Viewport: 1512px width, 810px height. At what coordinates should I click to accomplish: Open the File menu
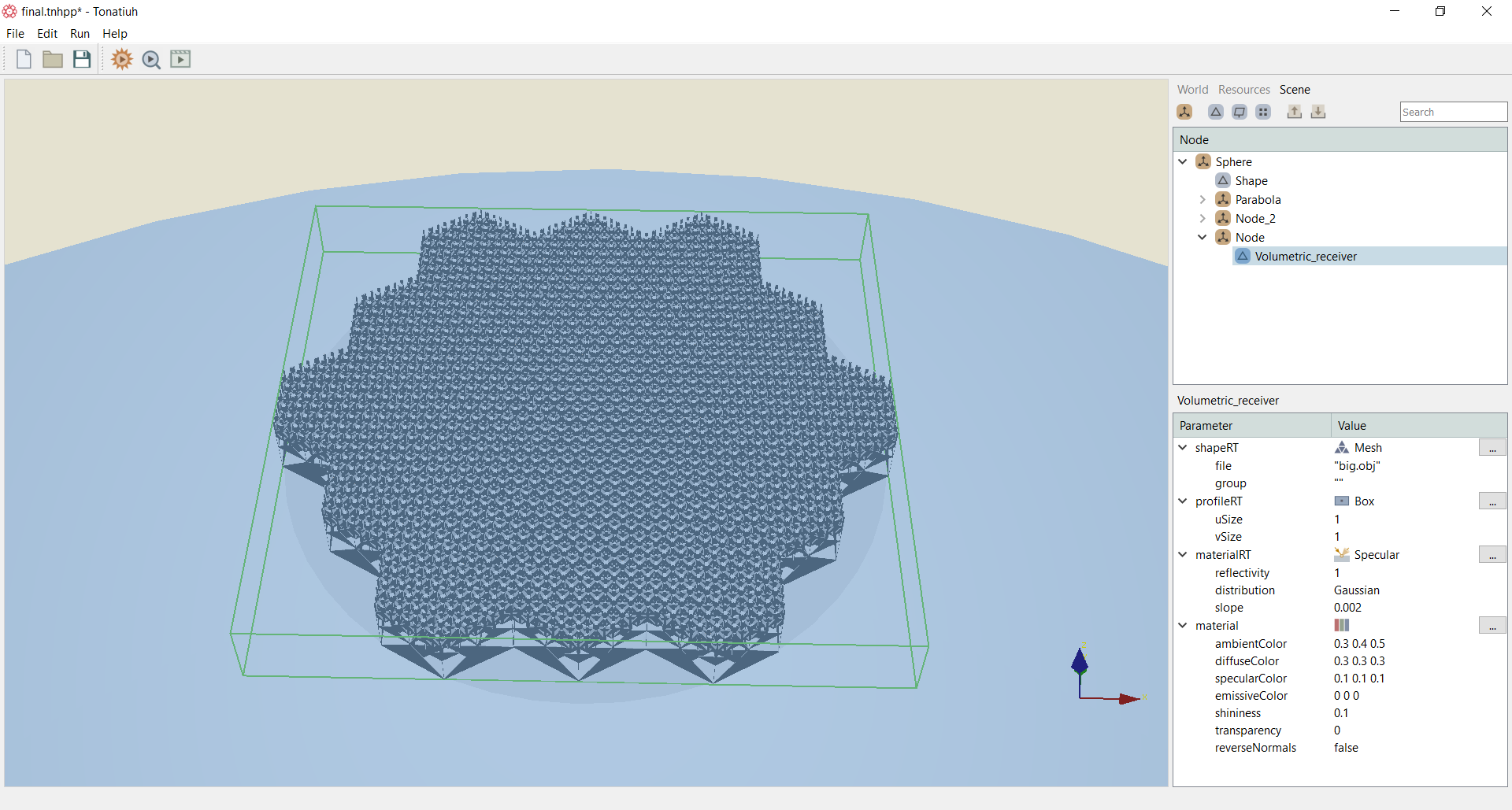(15, 34)
